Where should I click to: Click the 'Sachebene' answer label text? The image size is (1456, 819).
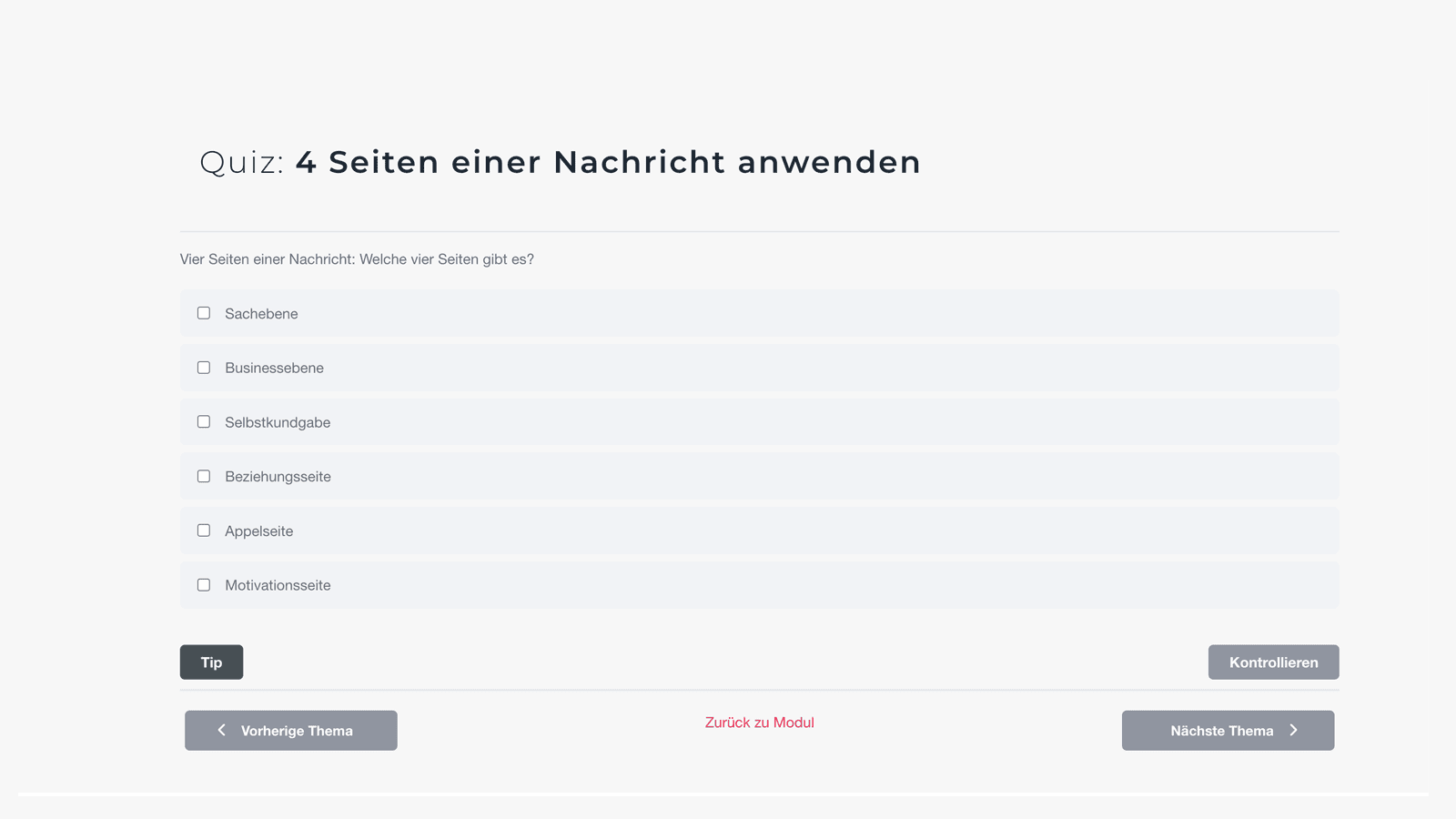click(x=261, y=314)
